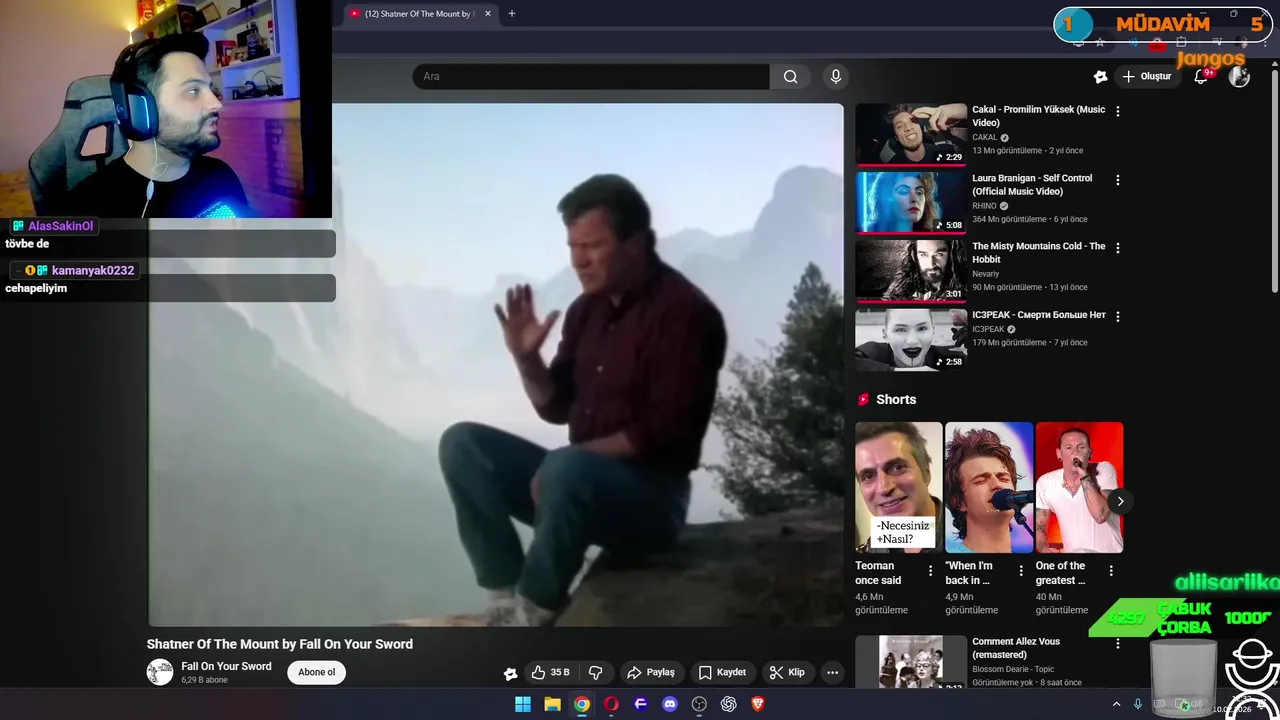Screen dimensions: 1280x720
Task: Launch Brave browser from taskbar
Action: tap(758, 704)
